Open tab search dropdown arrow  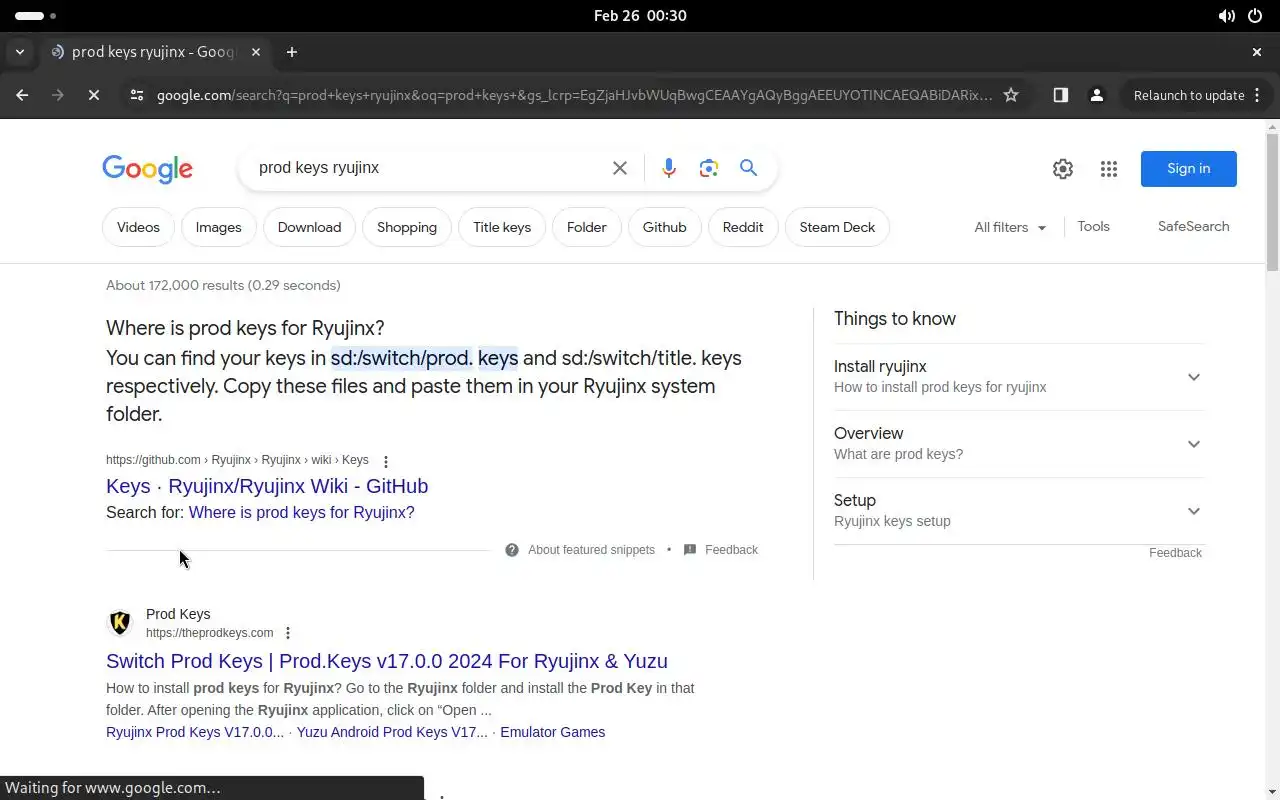[x=20, y=52]
